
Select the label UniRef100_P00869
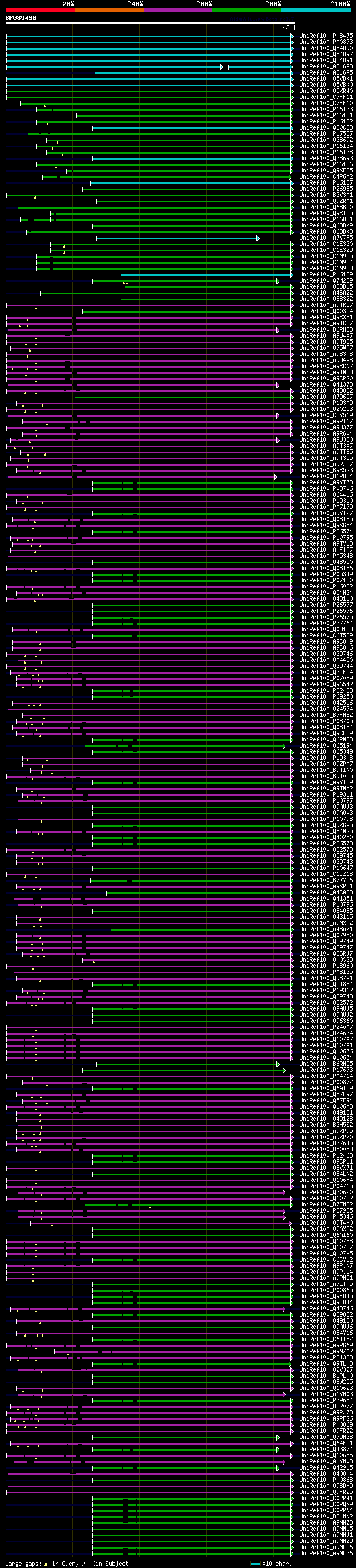[x=326, y=1425]
